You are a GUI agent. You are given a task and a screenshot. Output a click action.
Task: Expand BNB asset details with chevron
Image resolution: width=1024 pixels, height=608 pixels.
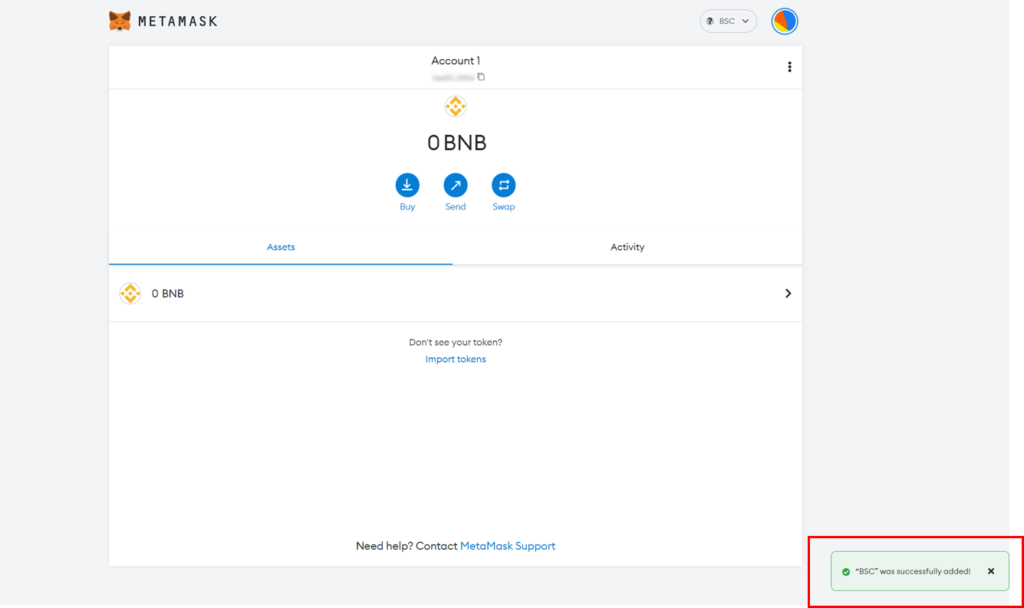click(788, 293)
